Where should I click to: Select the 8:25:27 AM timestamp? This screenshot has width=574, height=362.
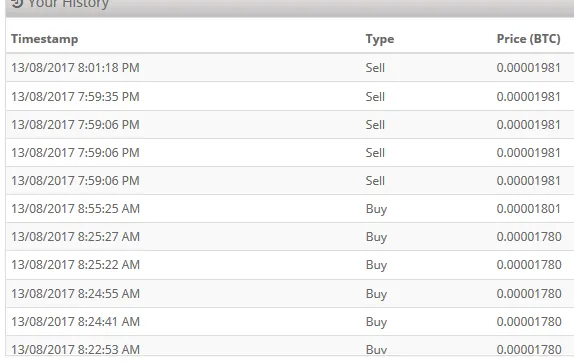75,237
